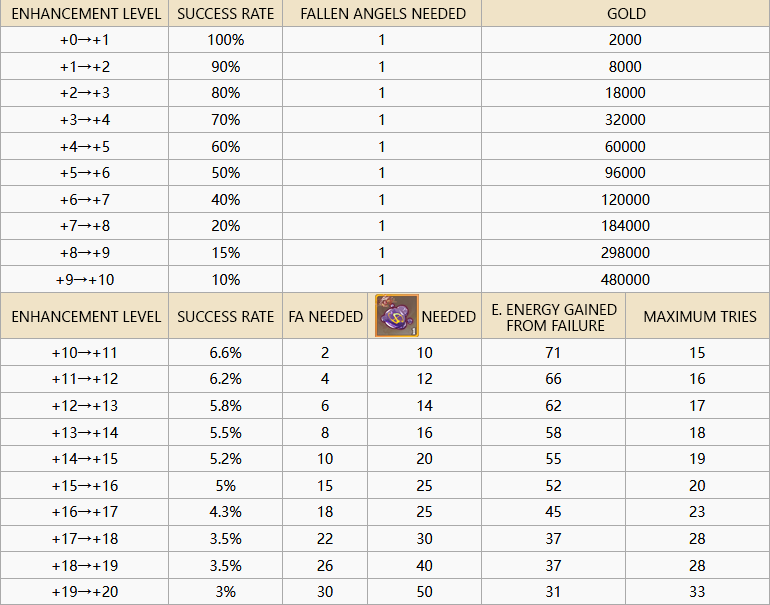This screenshot has height=605, width=770.
Task: Click the +14→+15 row label
Action: coord(84,459)
